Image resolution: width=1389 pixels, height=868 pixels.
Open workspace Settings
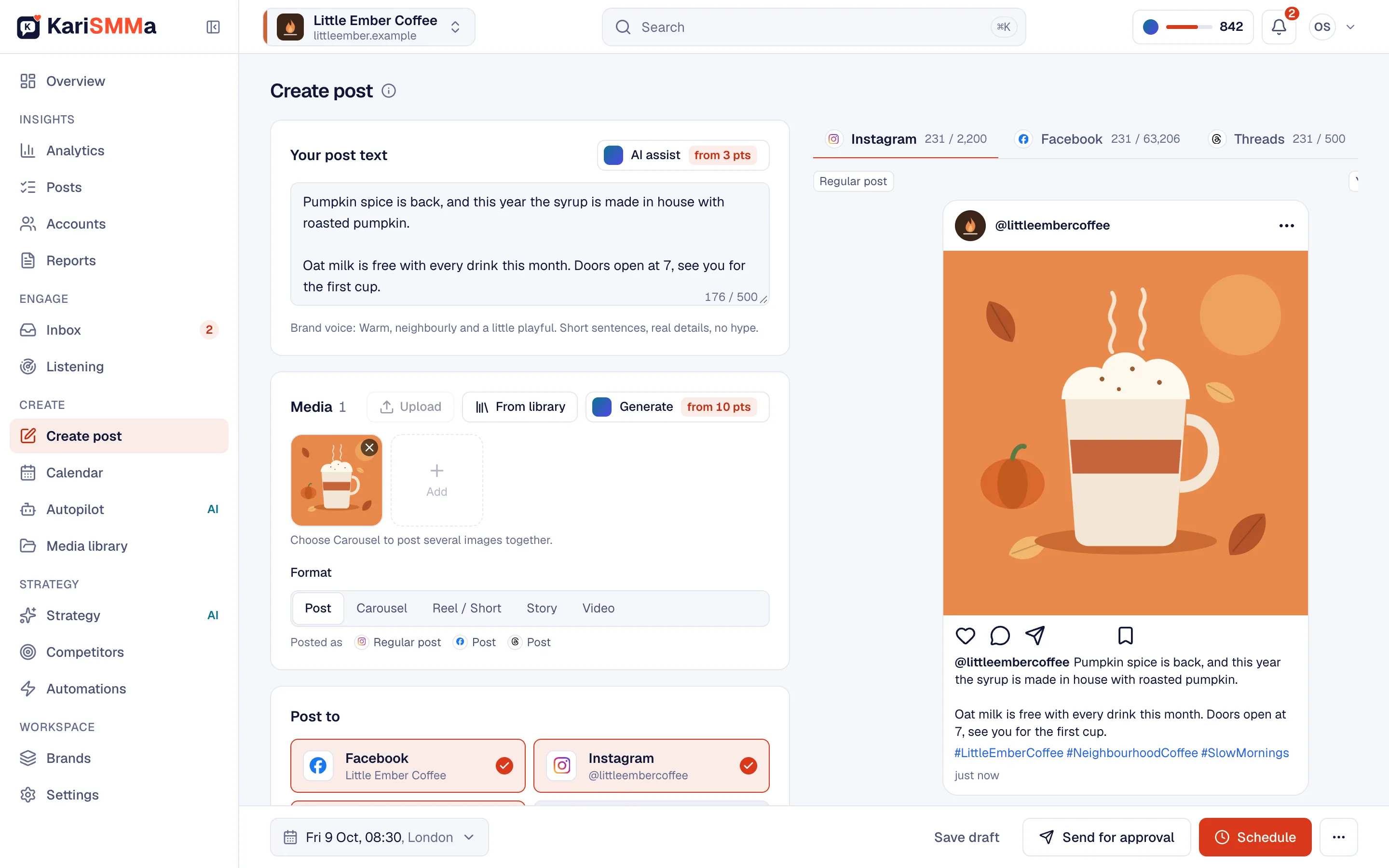tap(119, 795)
